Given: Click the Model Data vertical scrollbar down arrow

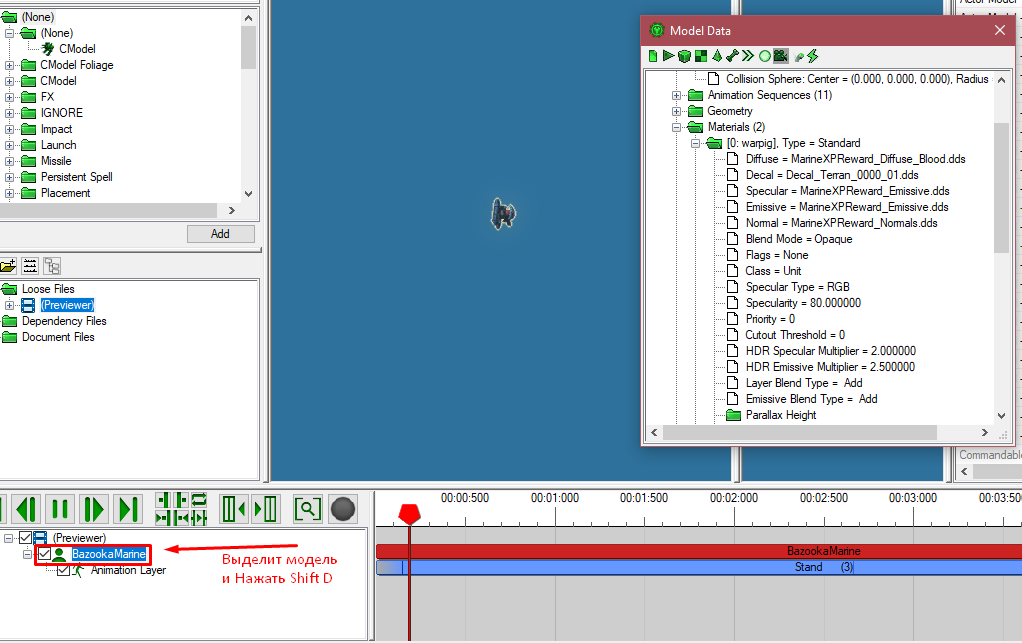Looking at the screenshot, I should coord(1001,416).
